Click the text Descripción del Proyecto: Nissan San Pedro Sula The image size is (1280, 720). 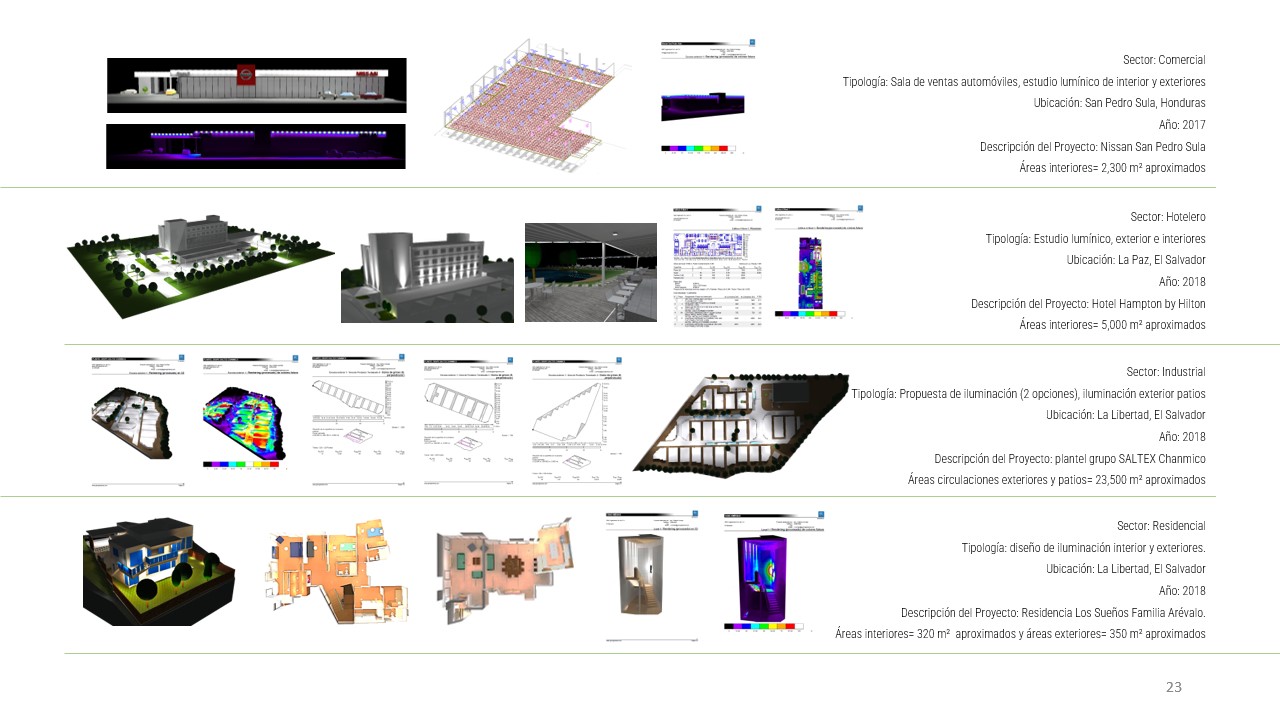[1092, 146]
